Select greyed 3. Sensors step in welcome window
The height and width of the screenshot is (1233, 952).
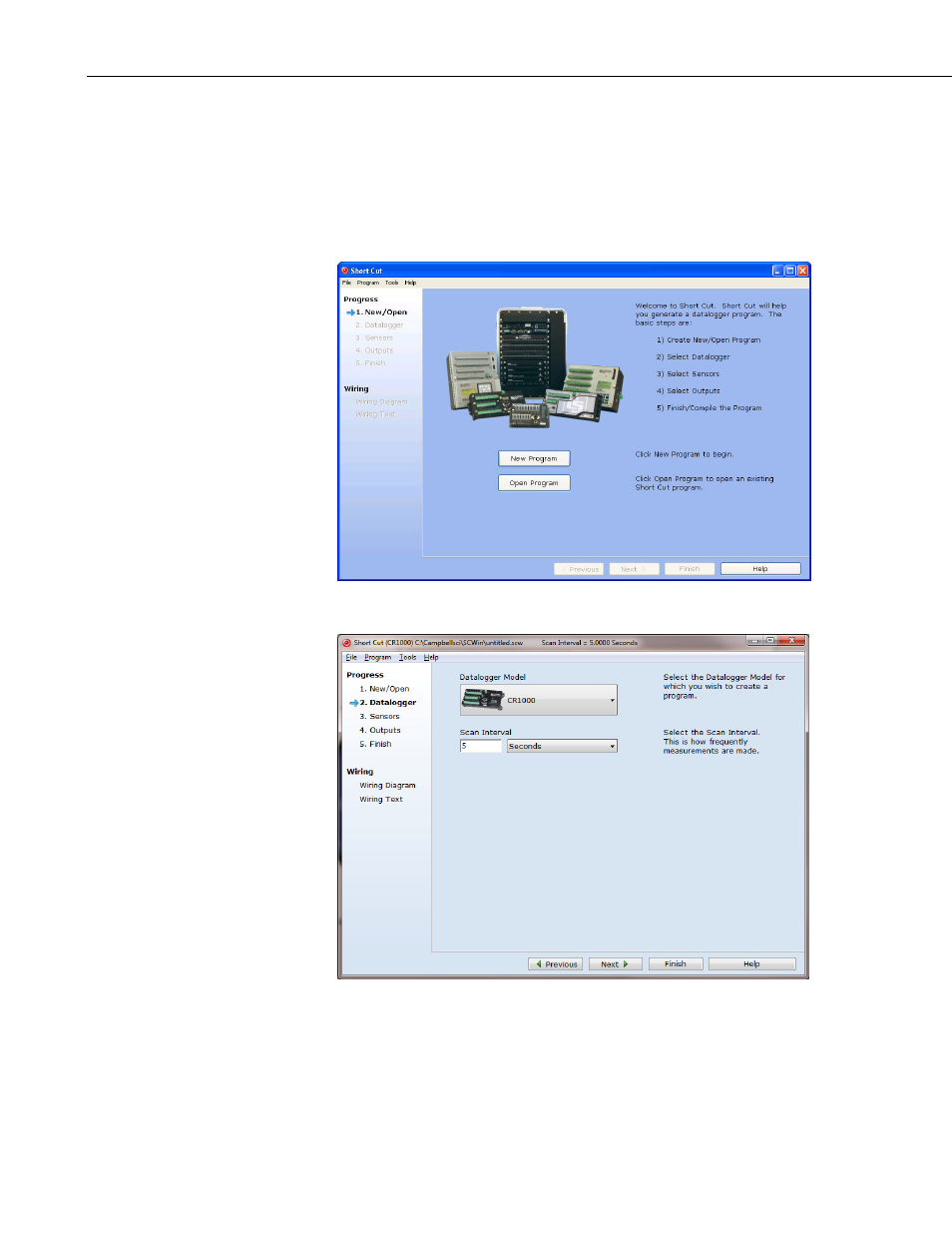[374, 338]
